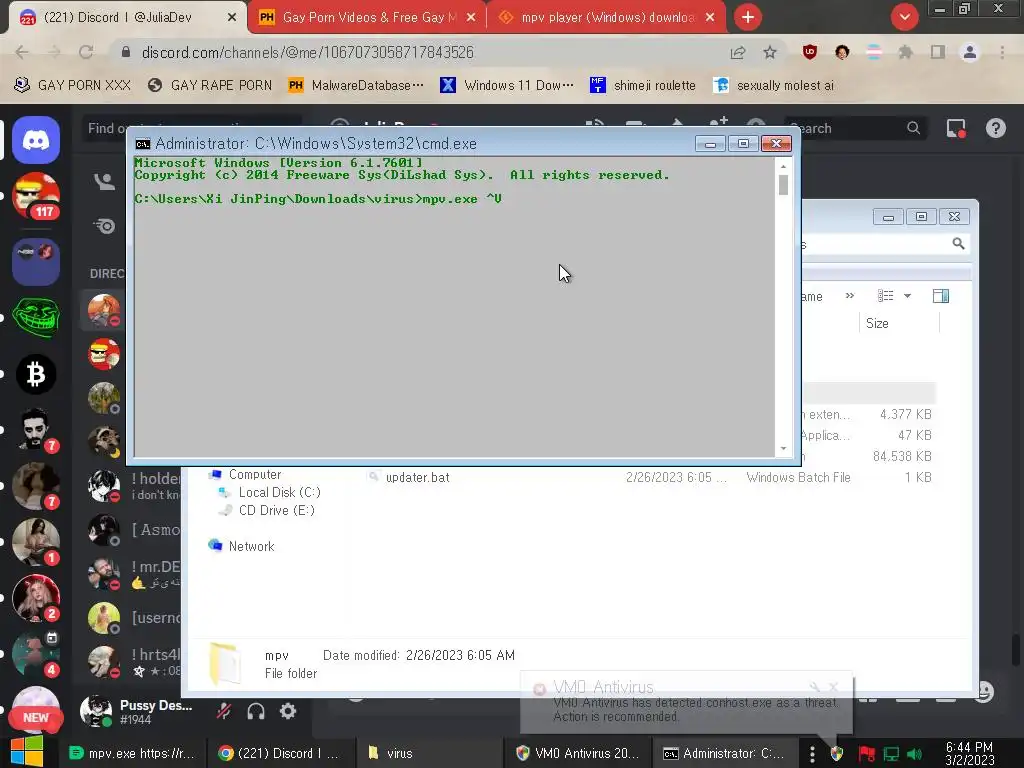Close the mpv player download tab
This screenshot has width=1024, height=768.
click(x=710, y=18)
